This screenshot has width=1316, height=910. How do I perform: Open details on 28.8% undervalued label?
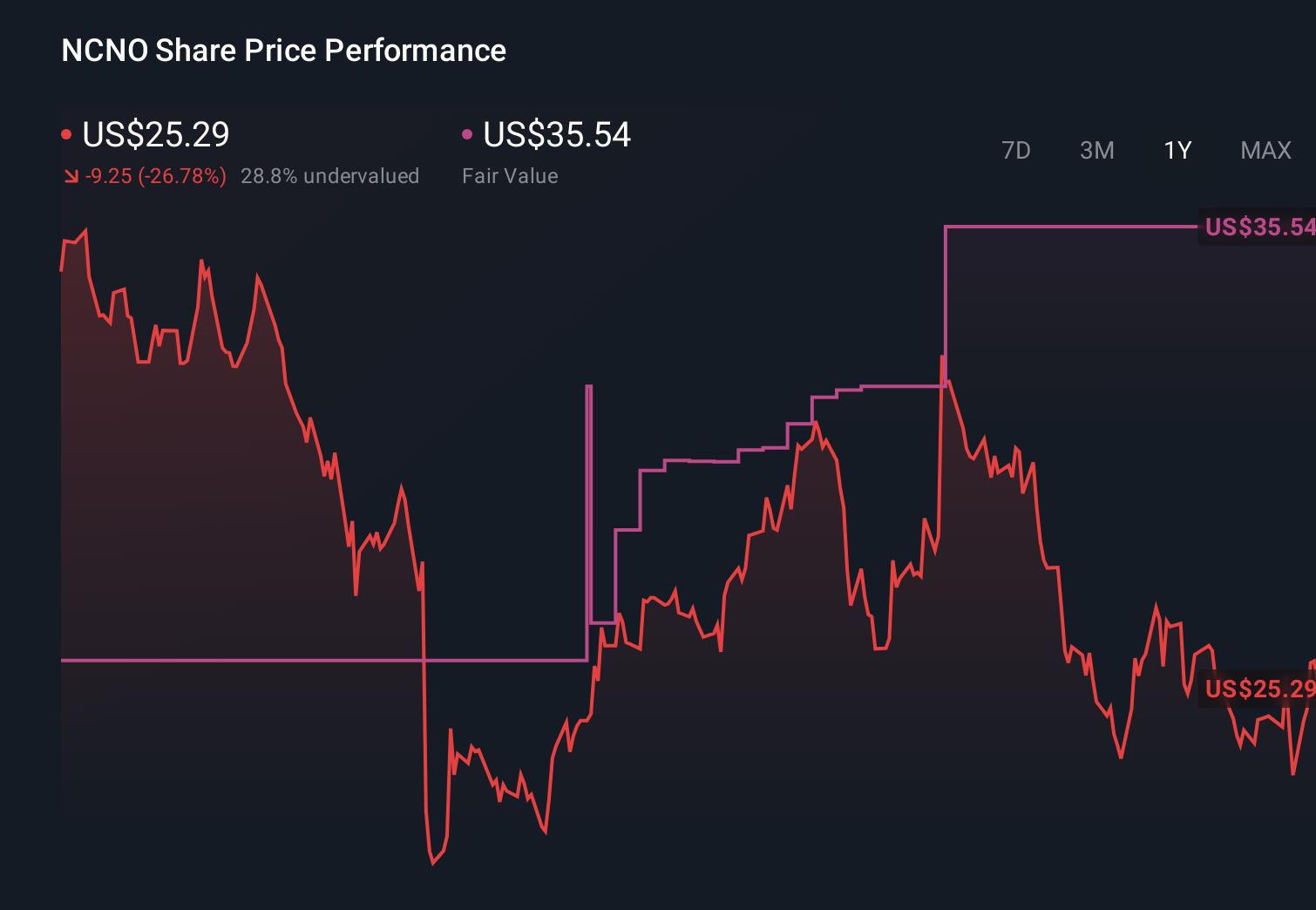tap(330, 176)
